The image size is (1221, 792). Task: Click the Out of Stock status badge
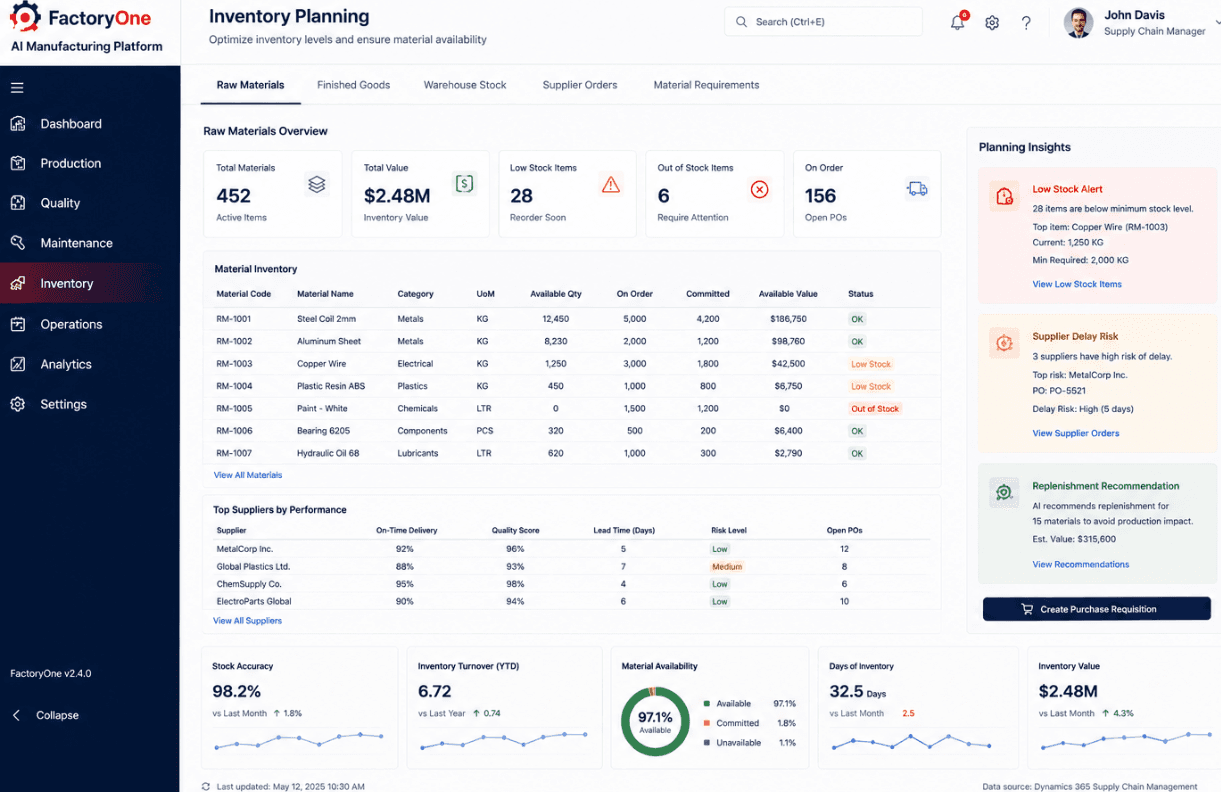click(875, 409)
